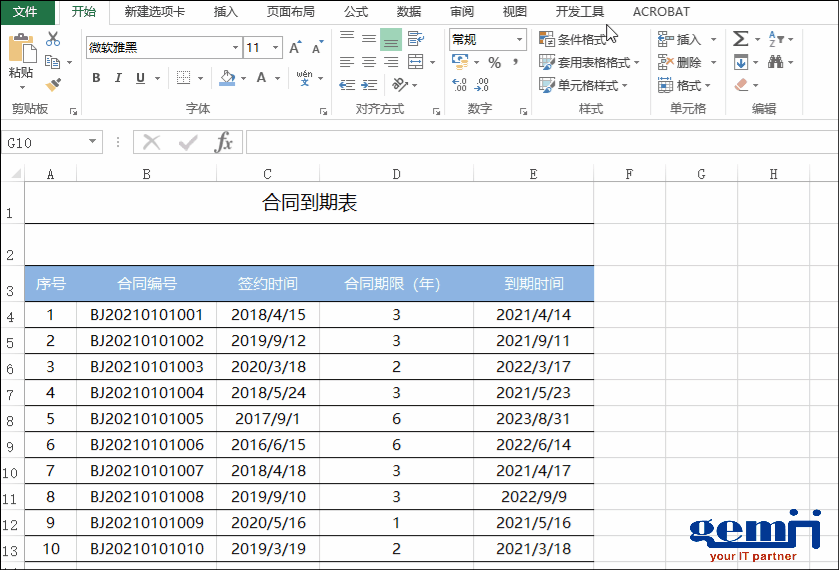
Task: Toggle align text right
Action: pos(391,62)
